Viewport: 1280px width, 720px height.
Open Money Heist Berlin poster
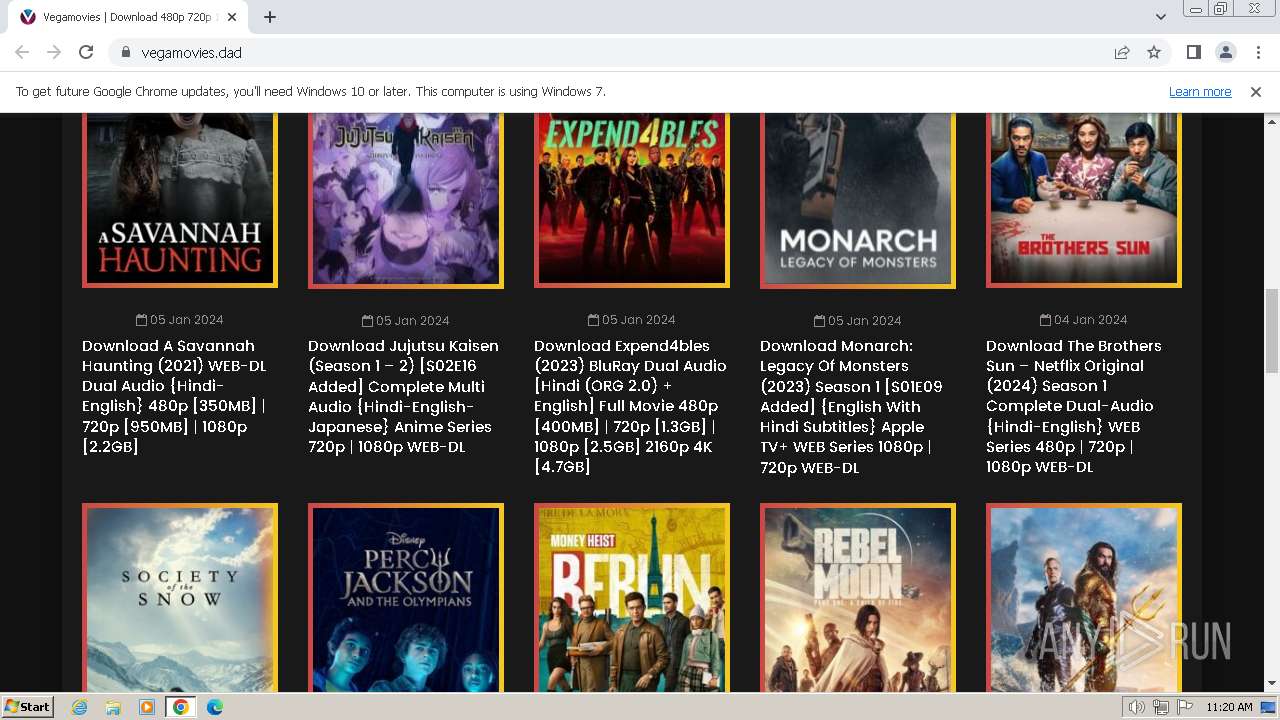pos(632,598)
